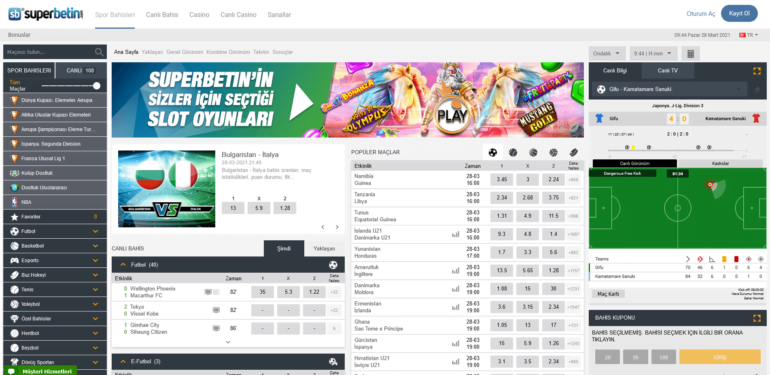The image size is (770, 375).
Task: Select the volleyball icon in Popüler Maçlar
Action: pyautogui.click(x=553, y=153)
